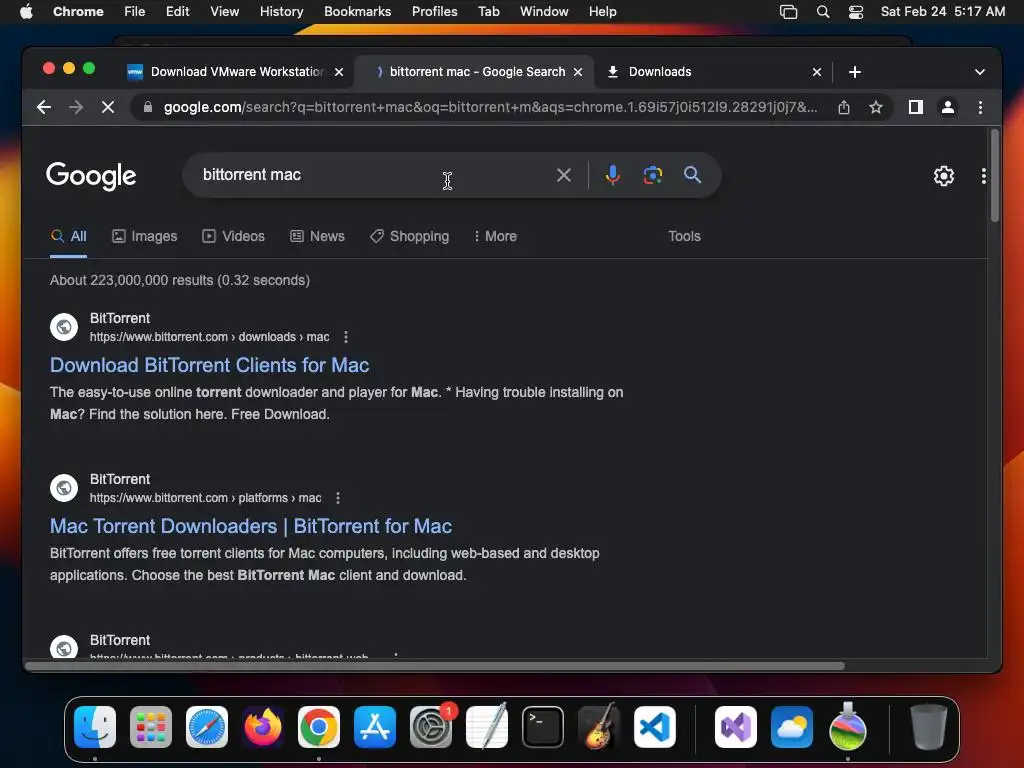Launch Finder from the Dock
The height and width of the screenshot is (768, 1024).
click(95, 727)
